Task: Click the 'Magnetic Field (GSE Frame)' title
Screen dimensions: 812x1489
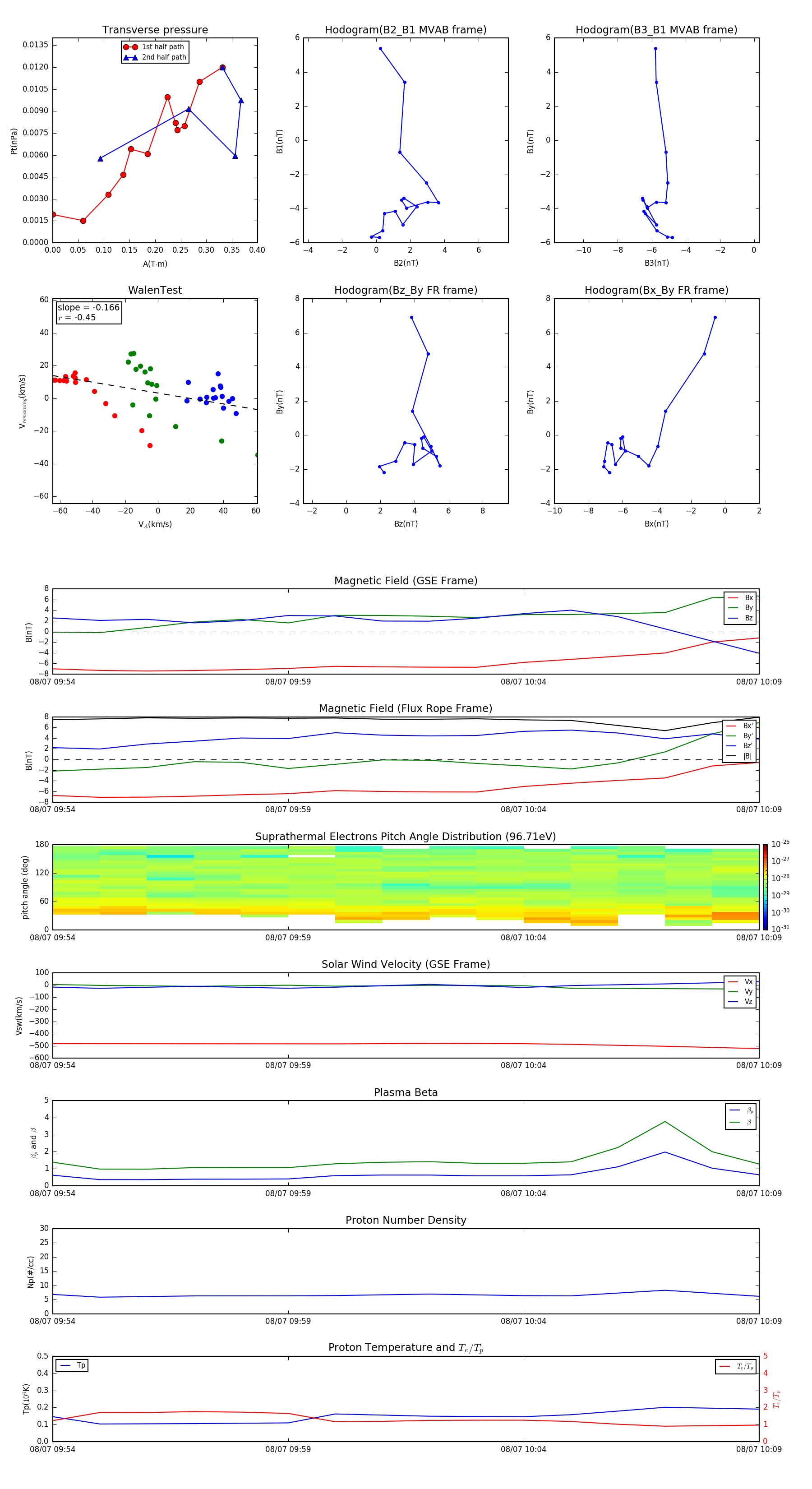Action: (x=406, y=581)
